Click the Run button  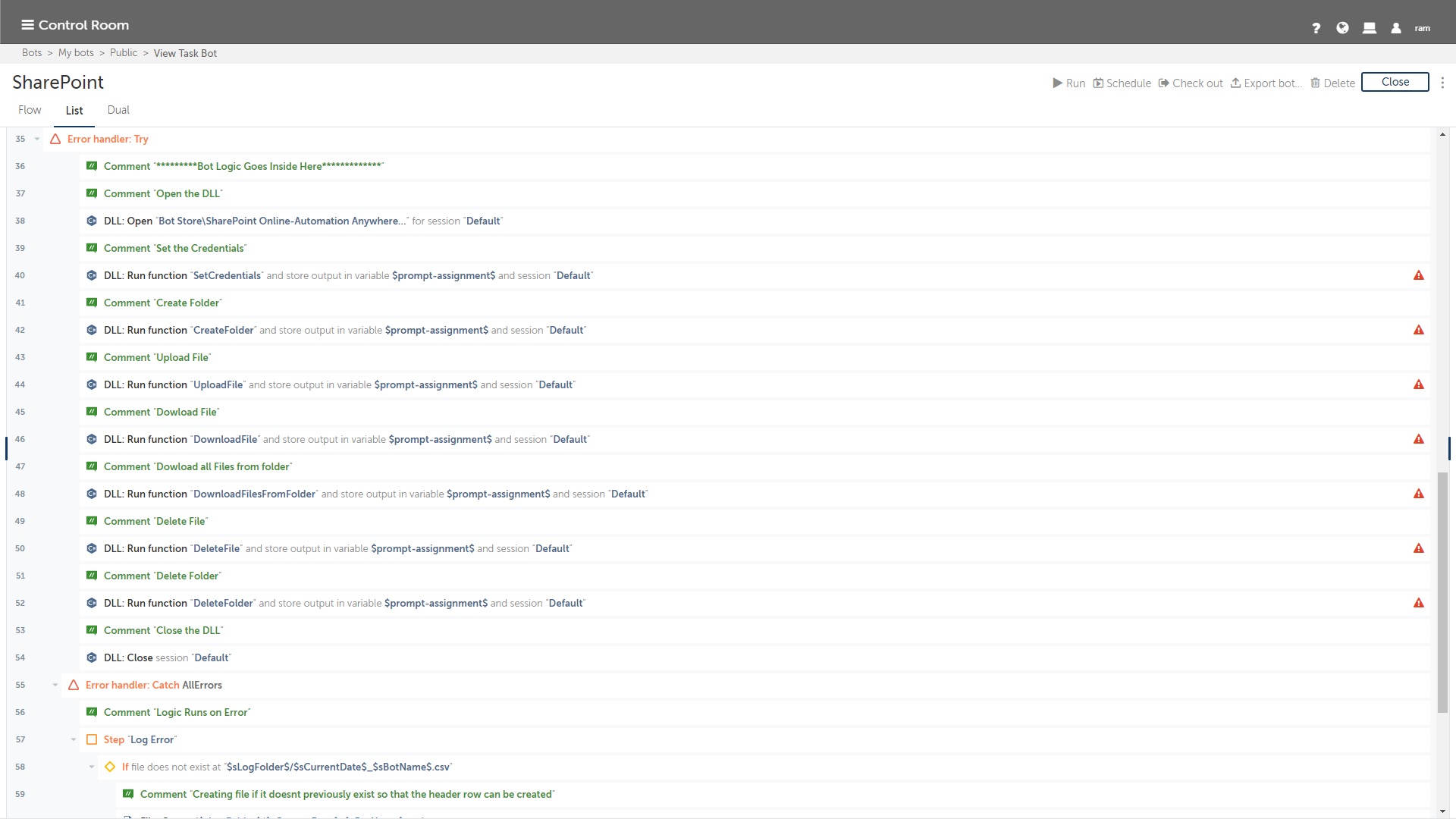click(x=1068, y=83)
